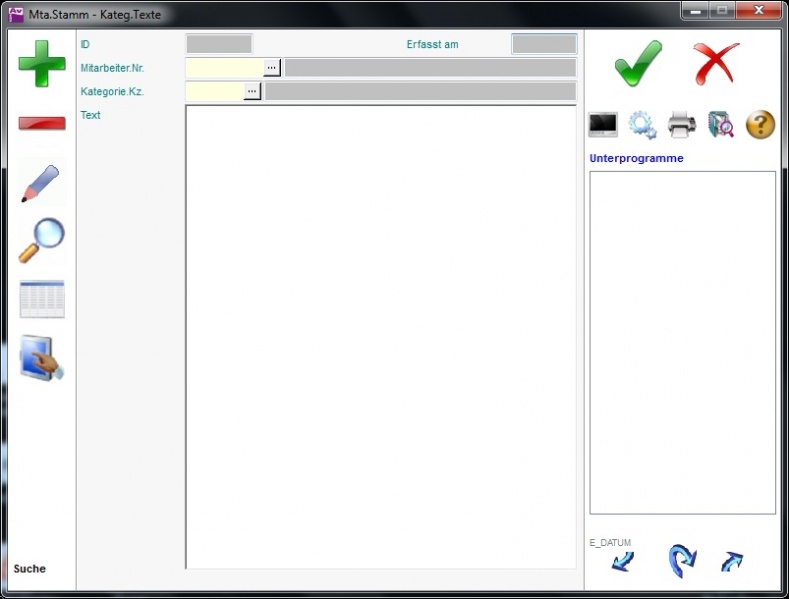Click the red minus delete record icon
789x599 pixels.
[41, 123]
